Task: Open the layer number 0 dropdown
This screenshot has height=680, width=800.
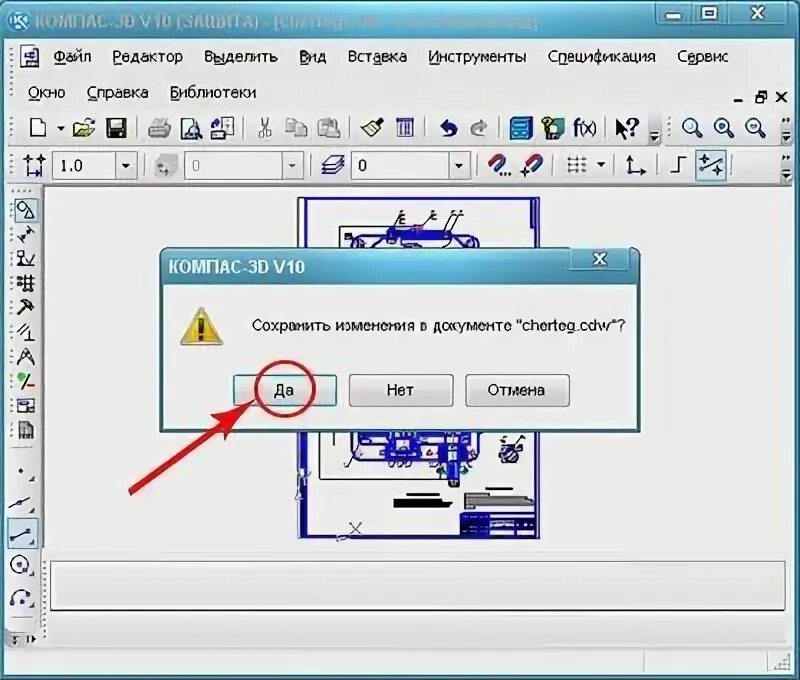Action: click(459, 166)
